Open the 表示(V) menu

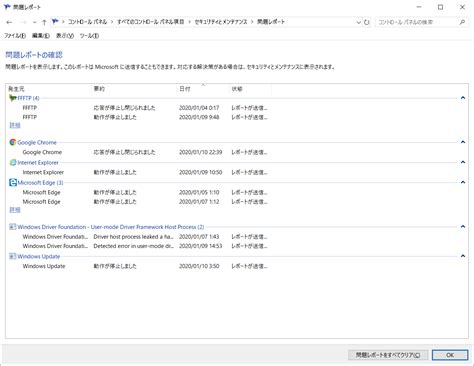tap(65, 36)
